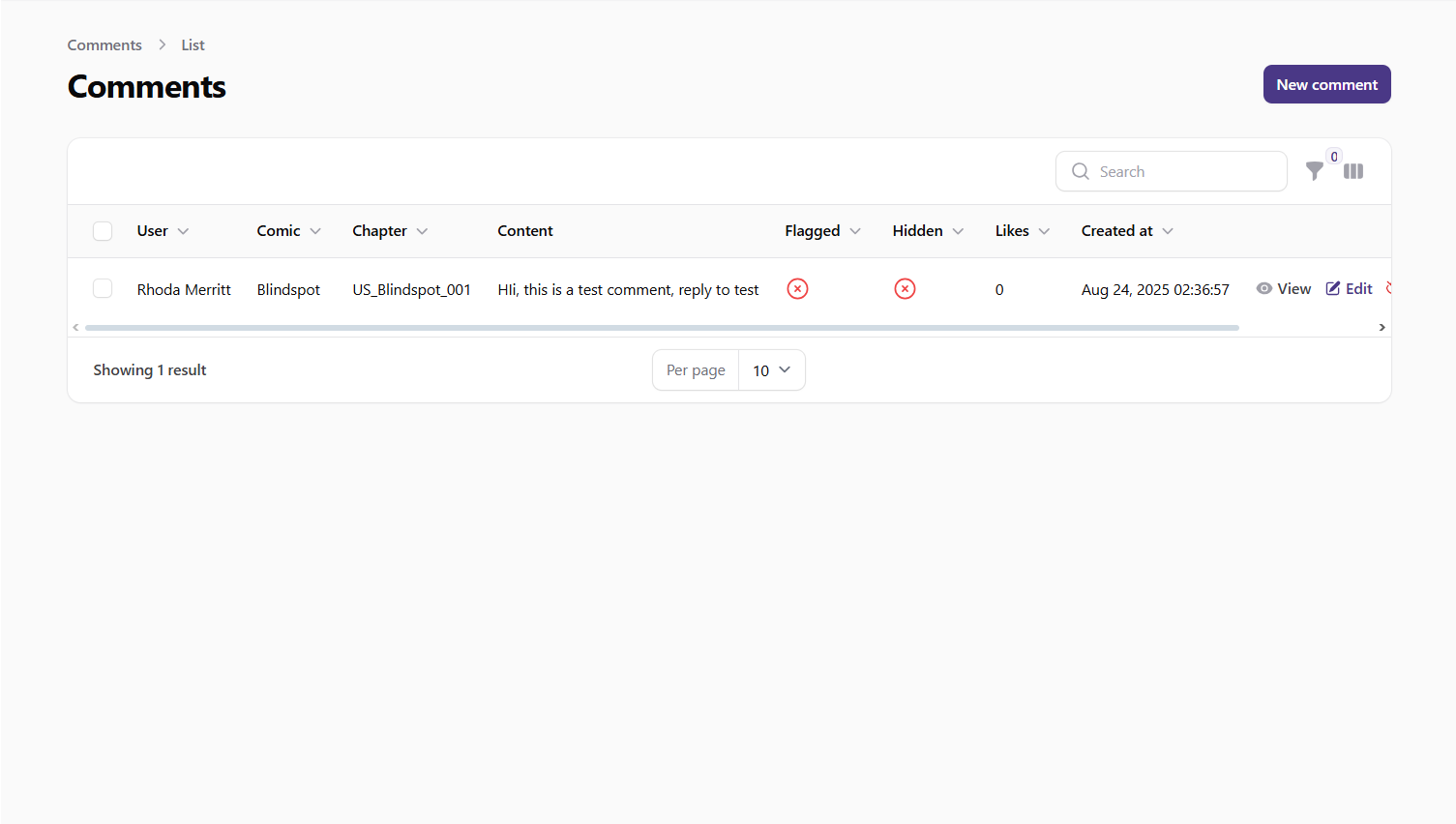Open the column visibility toggle icon

pos(1352,171)
